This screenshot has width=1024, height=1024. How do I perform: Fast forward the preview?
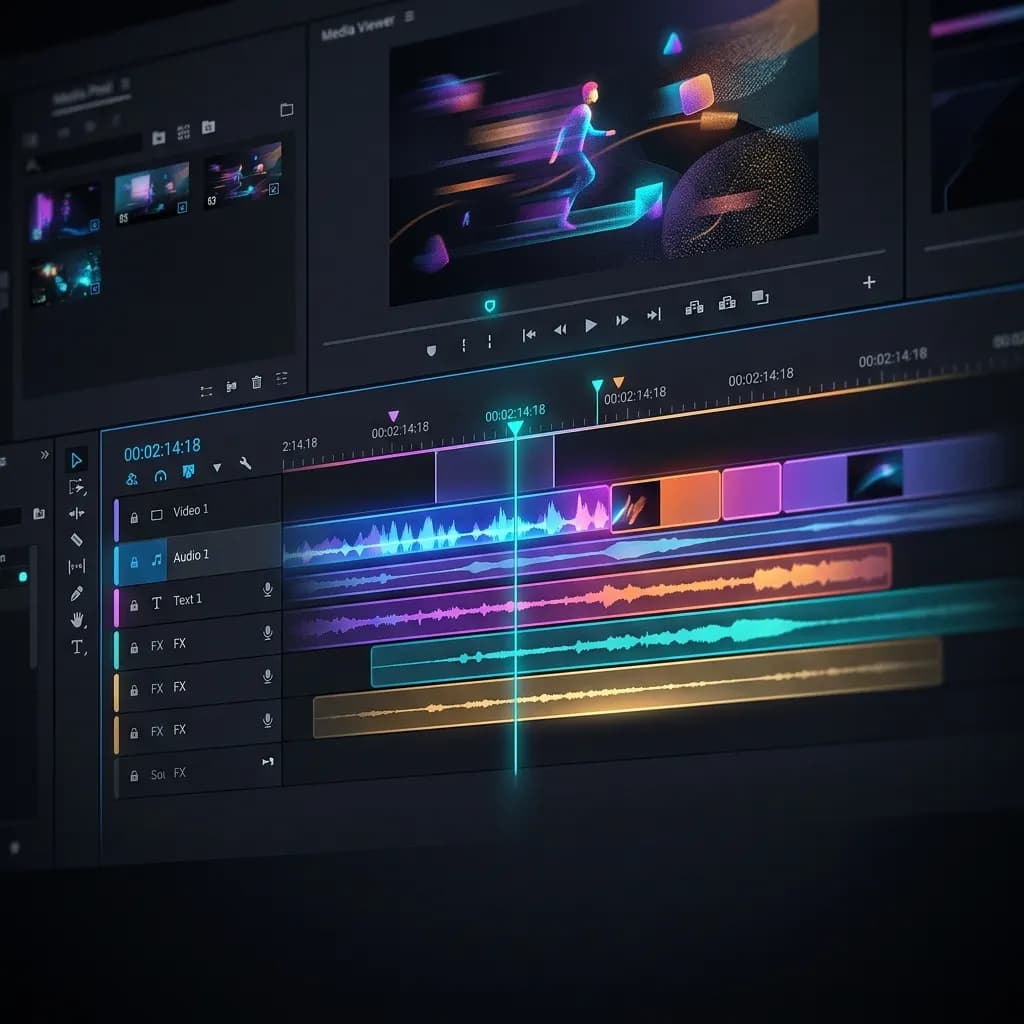[622, 320]
